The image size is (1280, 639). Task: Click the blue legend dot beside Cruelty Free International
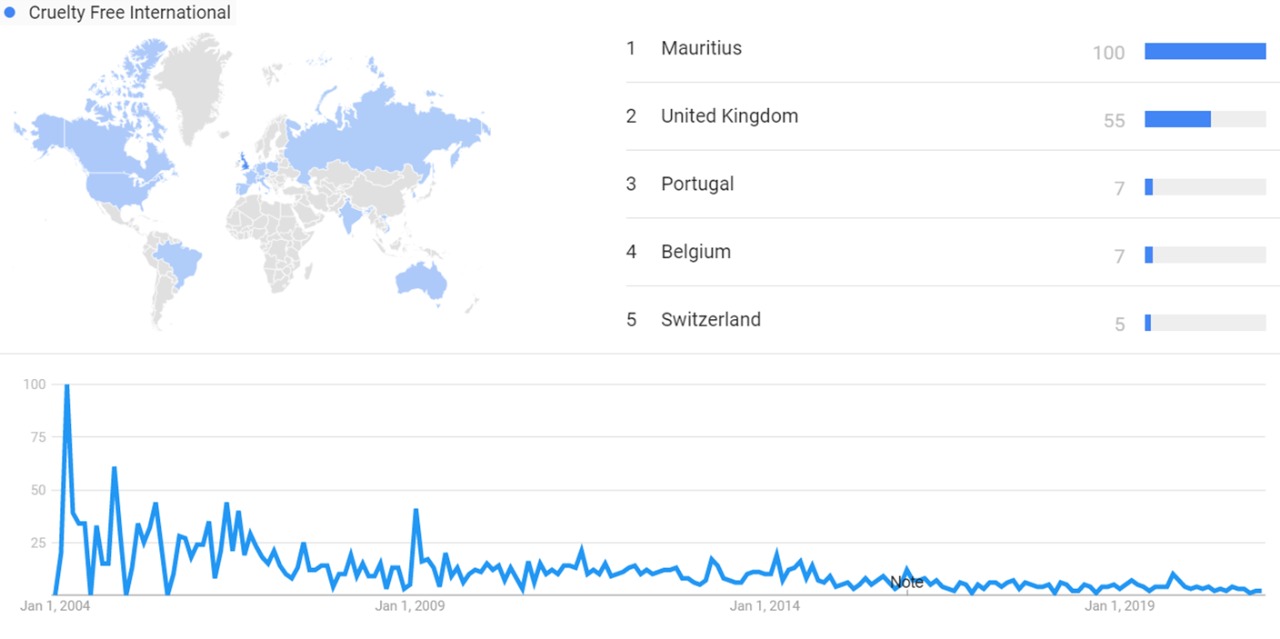(x=10, y=13)
